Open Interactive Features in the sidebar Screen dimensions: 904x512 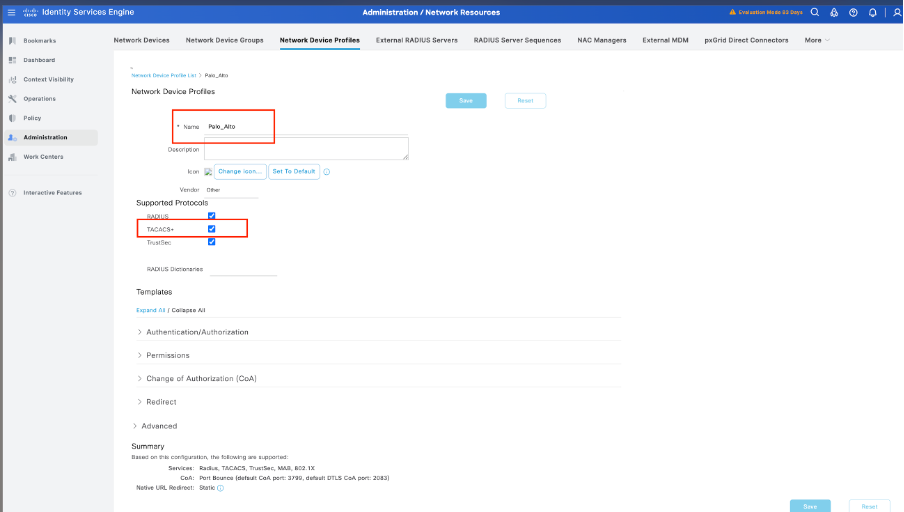pyautogui.click(x=52, y=193)
